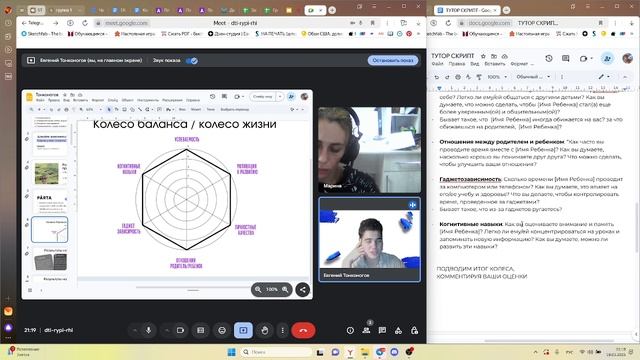Toggle the presentation audio switch

(192, 60)
